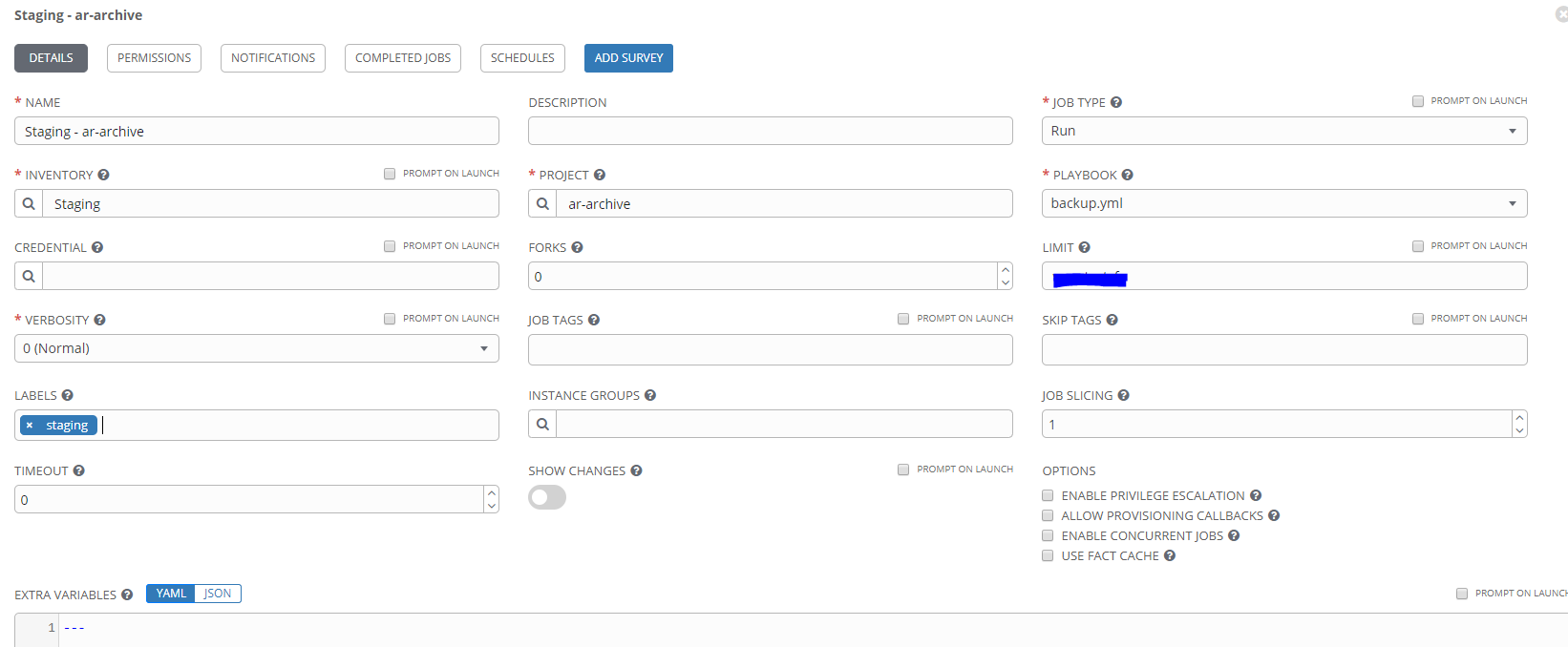1568x647 pixels.
Task: Open help for Job Type field
Action: point(1116,102)
